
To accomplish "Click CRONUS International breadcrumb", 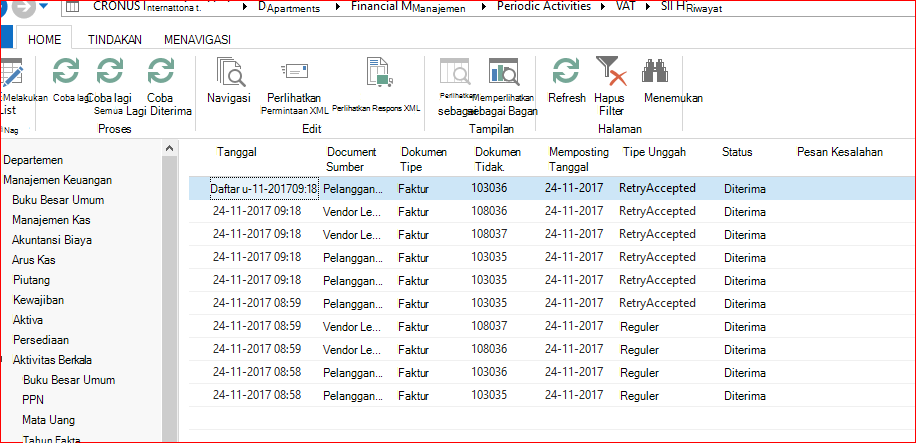I will pyautogui.click(x=146, y=8).
